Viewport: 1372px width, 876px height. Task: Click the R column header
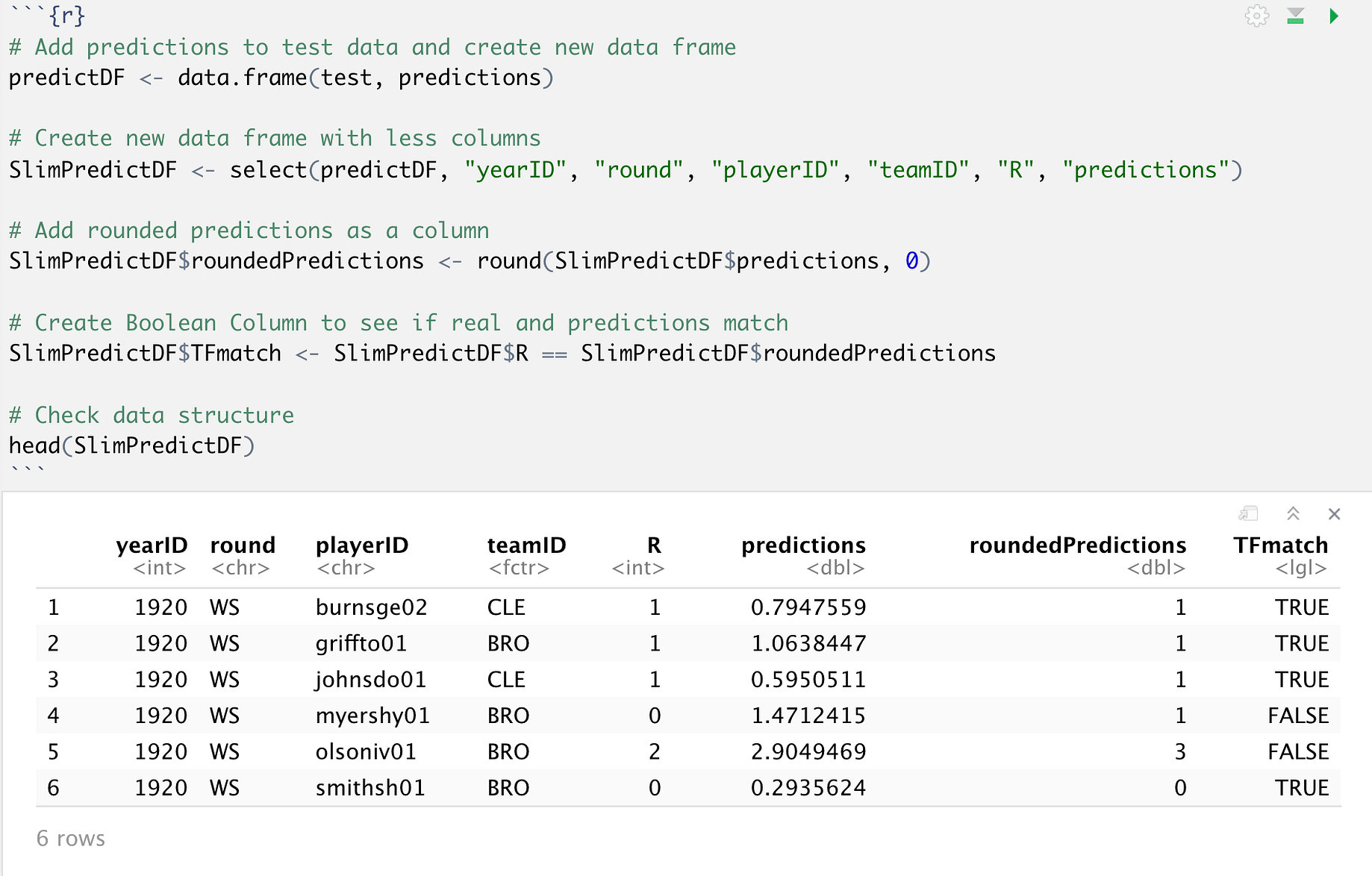pyautogui.click(x=654, y=545)
